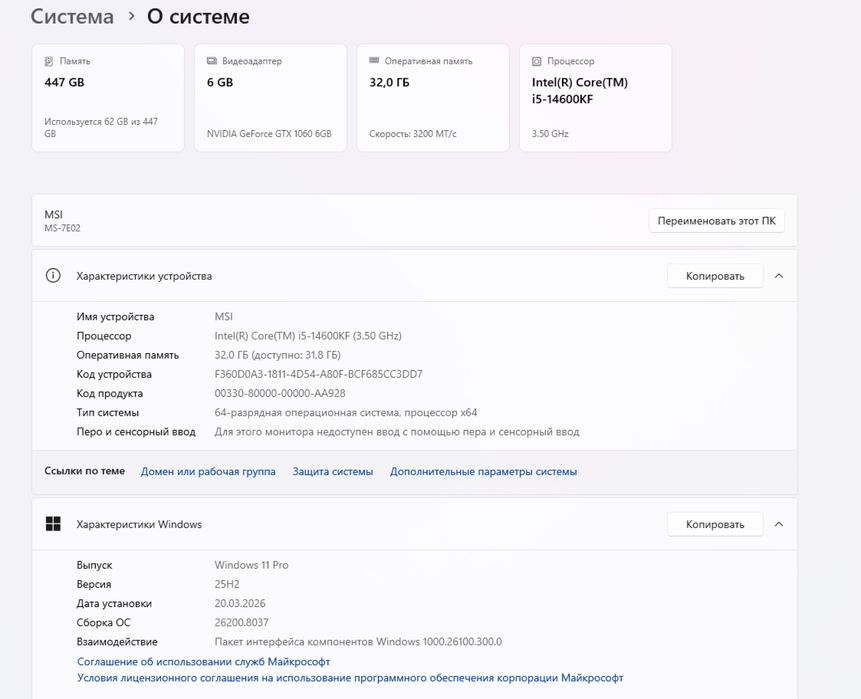The image size is (861, 699).
Task: Click the Ссылки по теме label
Action: pos(85,471)
